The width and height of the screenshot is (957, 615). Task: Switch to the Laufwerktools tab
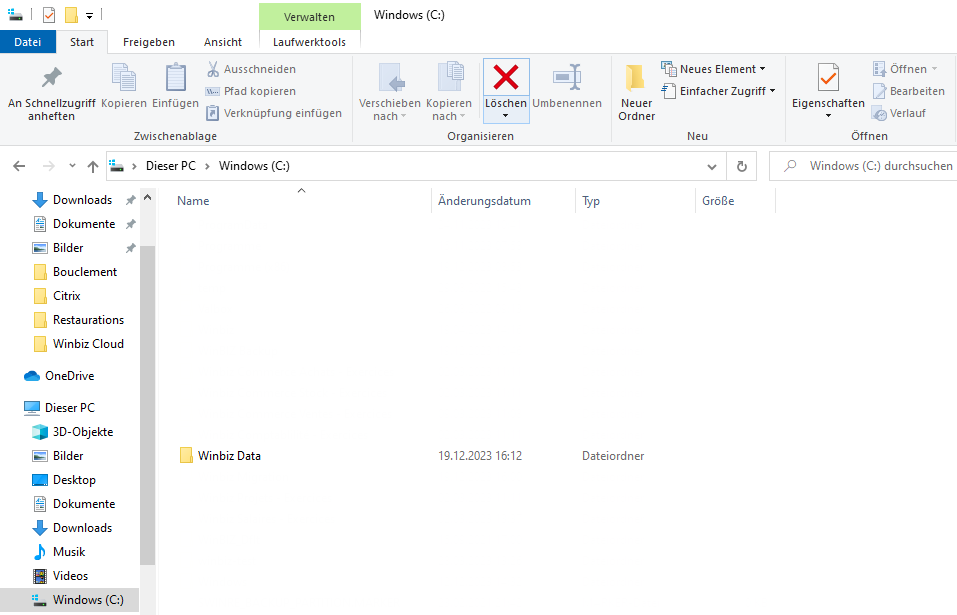(309, 42)
